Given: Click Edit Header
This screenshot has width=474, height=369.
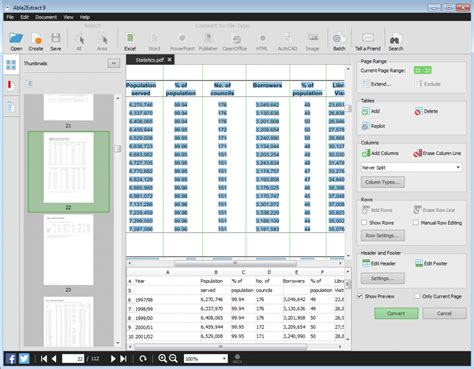Looking at the screenshot, I should [x=378, y=263].
